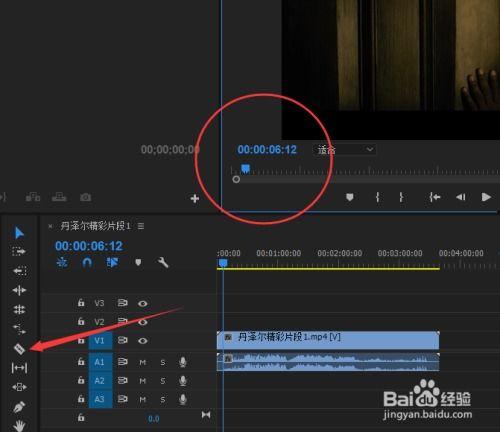Click program monitor timecode 00:00:06:12
This screenshot has height=432, width=500.
coord(267,150)
